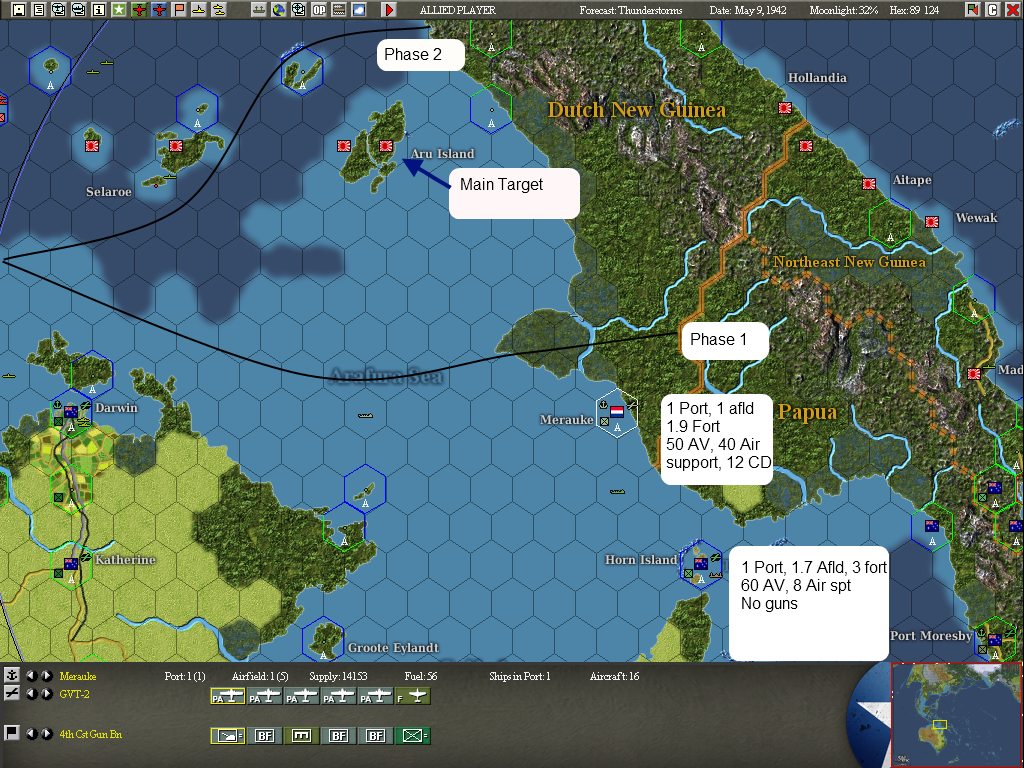Viewport: 1024px width, 768px height.
Task: Click the 'Aircraft: 16' value
Action: (x=614, y=676)
